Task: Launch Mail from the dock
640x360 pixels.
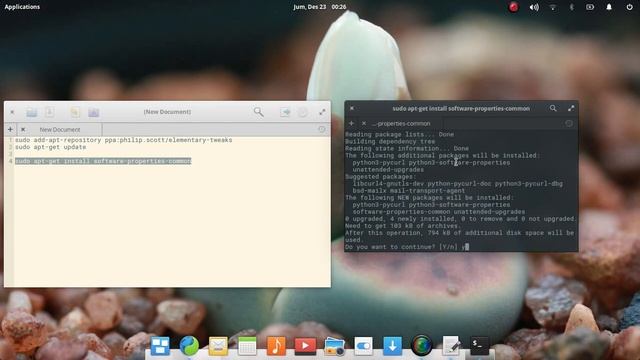Action: [x=218, y=346]
